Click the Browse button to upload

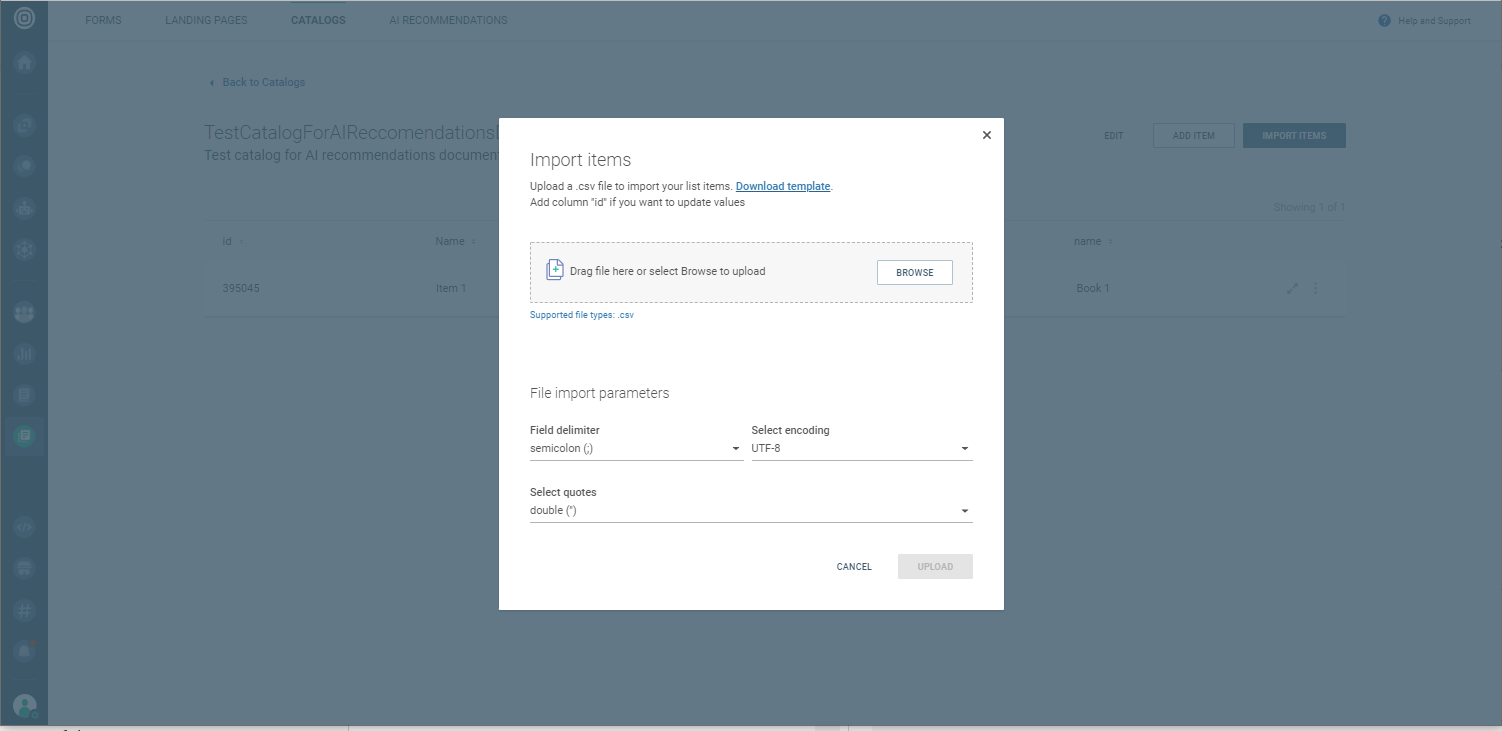[x=914, y=273]
